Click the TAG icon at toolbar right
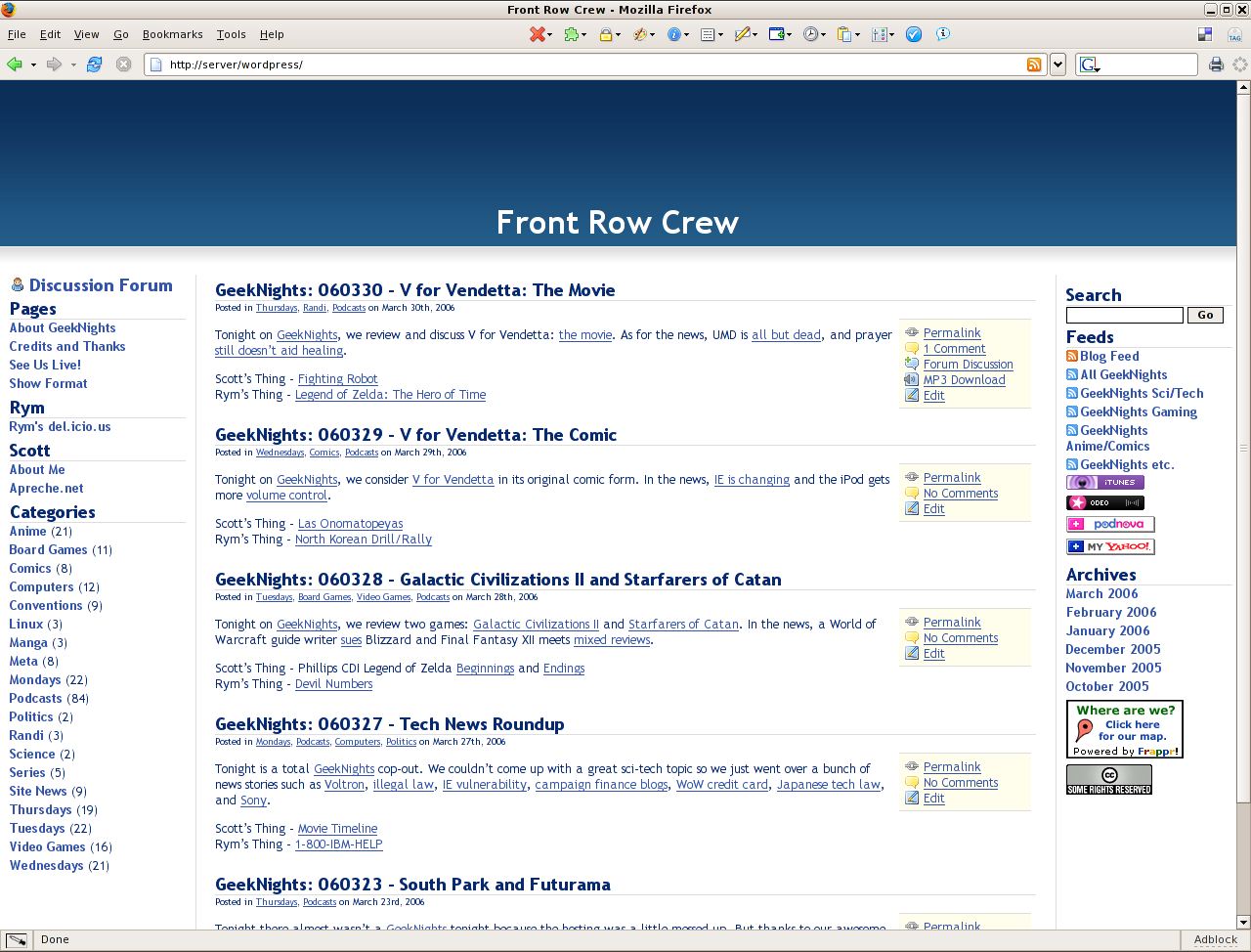The image size is (1251, 952). tap(1234, 35)
